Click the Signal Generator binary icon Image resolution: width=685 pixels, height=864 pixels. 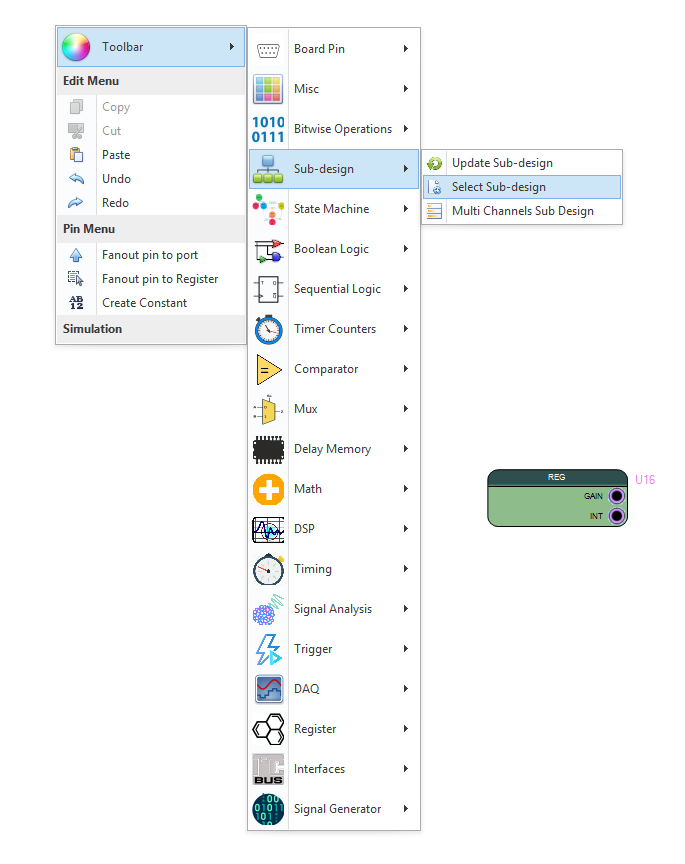(268, 809)
